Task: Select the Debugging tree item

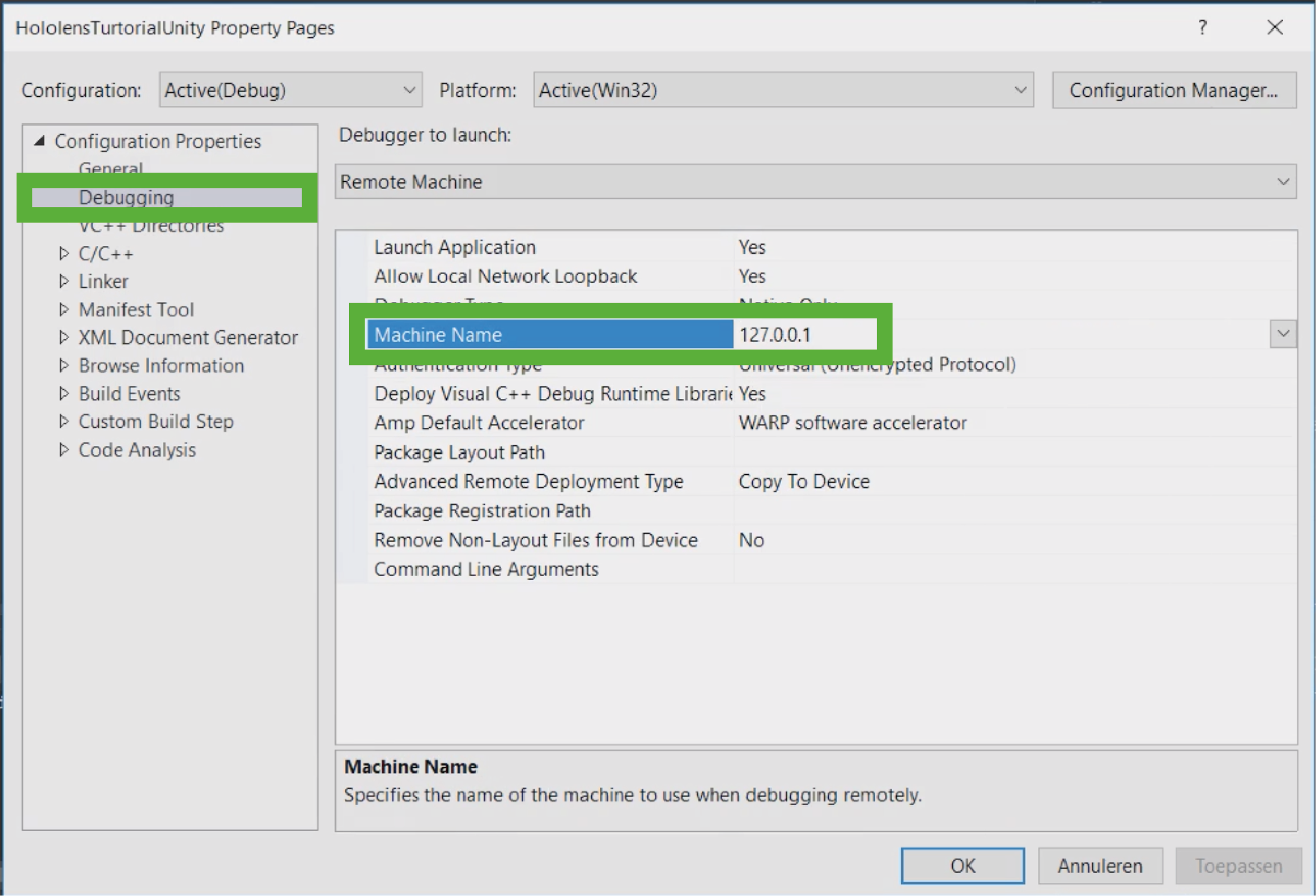Action: coord(126,197)
